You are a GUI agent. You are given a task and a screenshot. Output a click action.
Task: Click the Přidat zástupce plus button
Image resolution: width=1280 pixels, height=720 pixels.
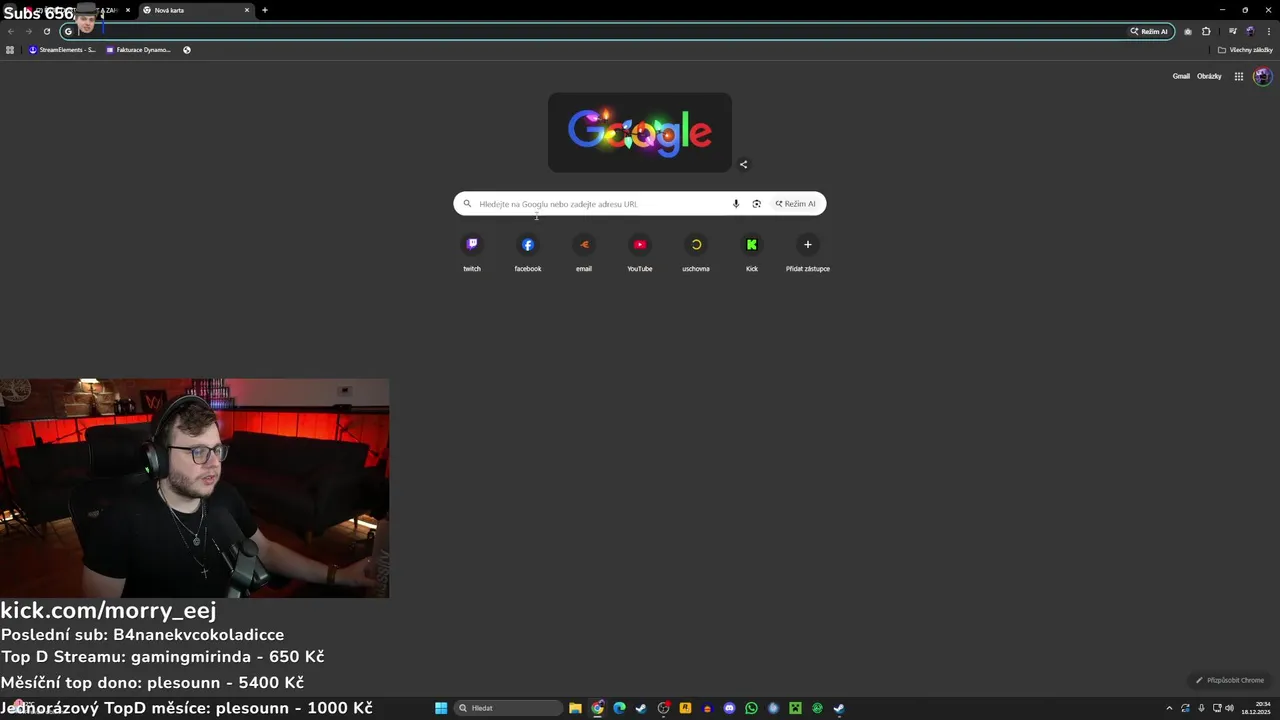[x=808, y=245]
